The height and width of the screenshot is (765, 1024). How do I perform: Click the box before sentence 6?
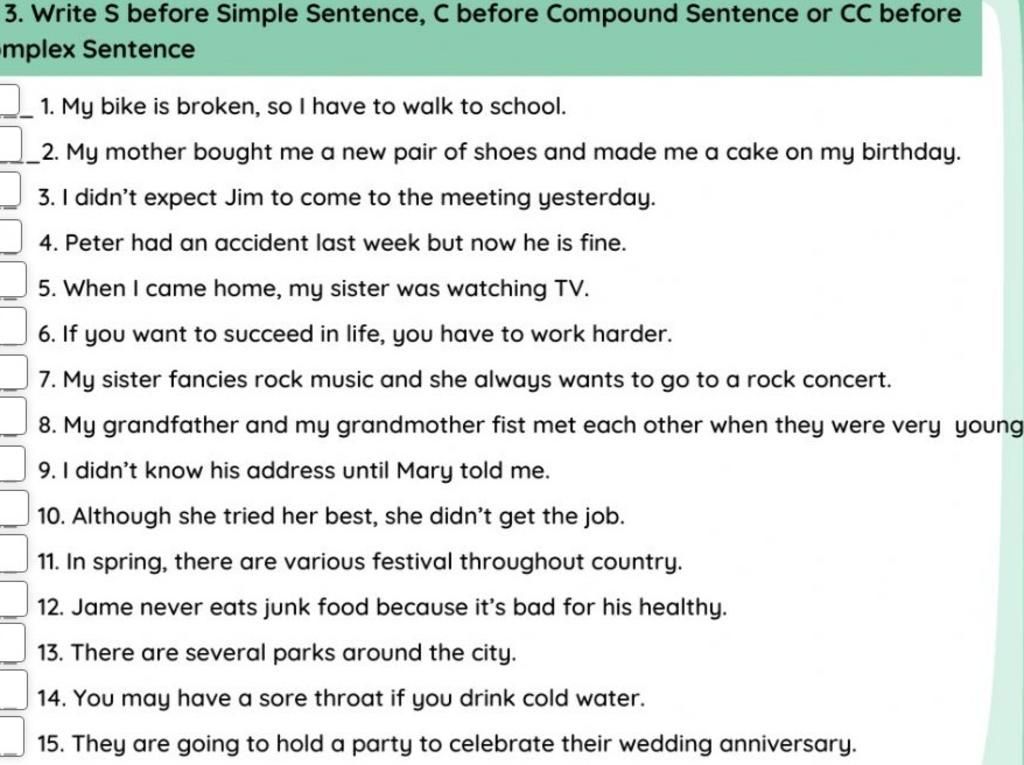pos(12,326)
